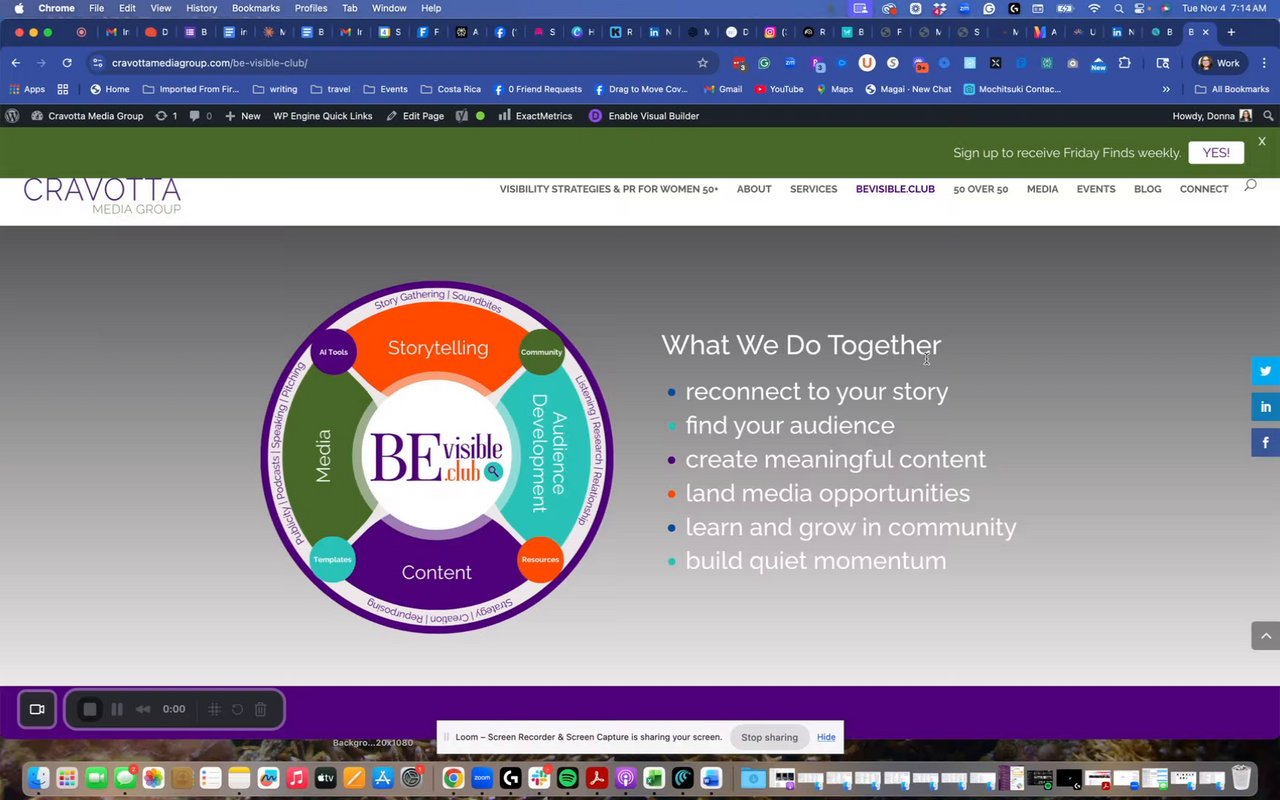Open the site search magnifier icon
Screen dimensions: 1280x800
pyautogui.click(x=1250, y=185)
